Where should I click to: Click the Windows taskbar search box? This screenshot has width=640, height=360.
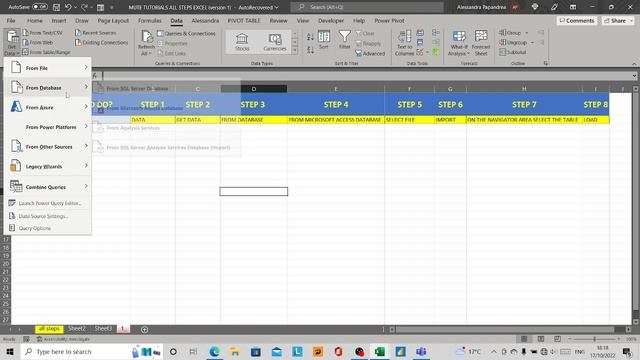point(91,351)
